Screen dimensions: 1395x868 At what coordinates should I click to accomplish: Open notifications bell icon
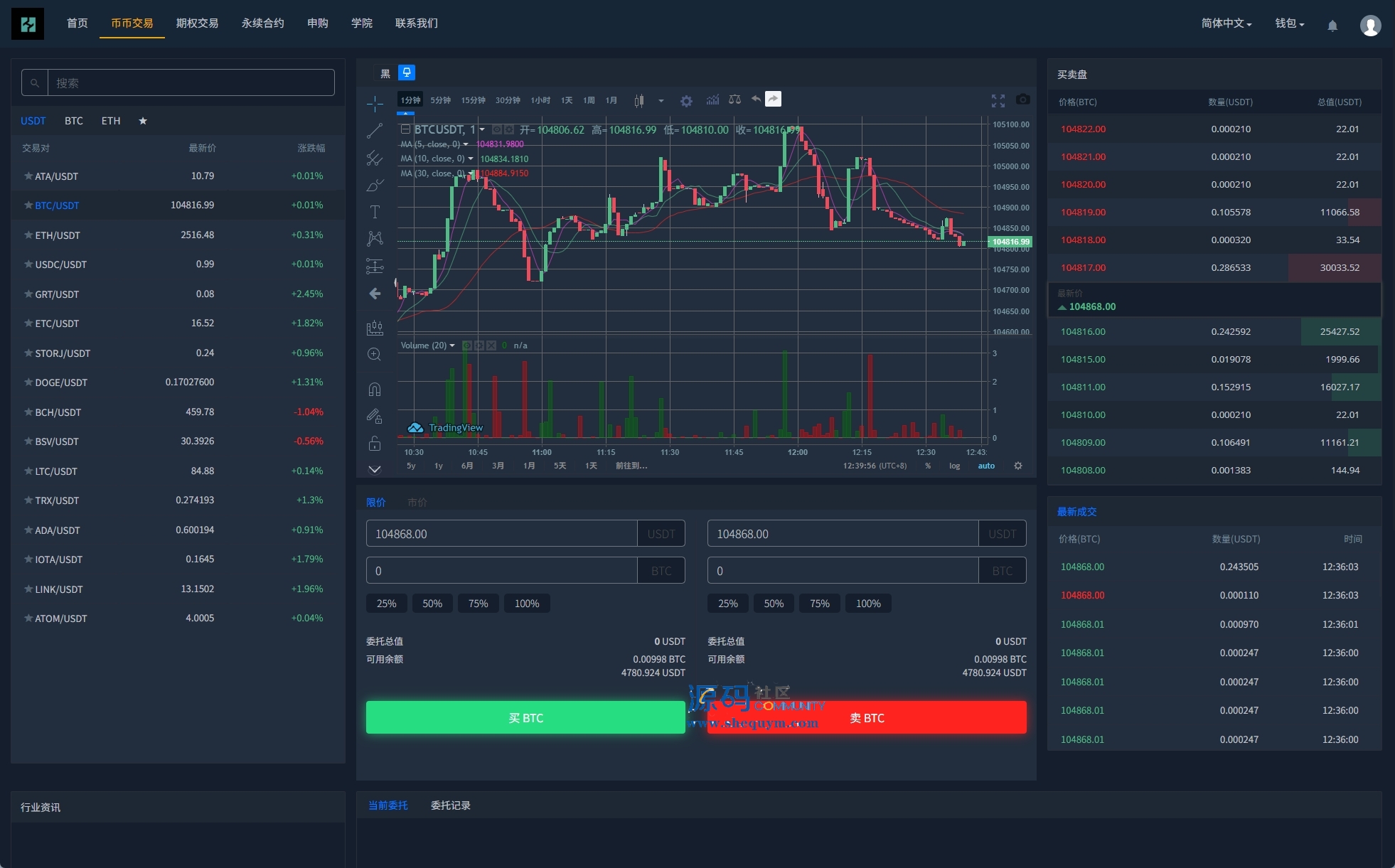click(x=1332, y=25)
